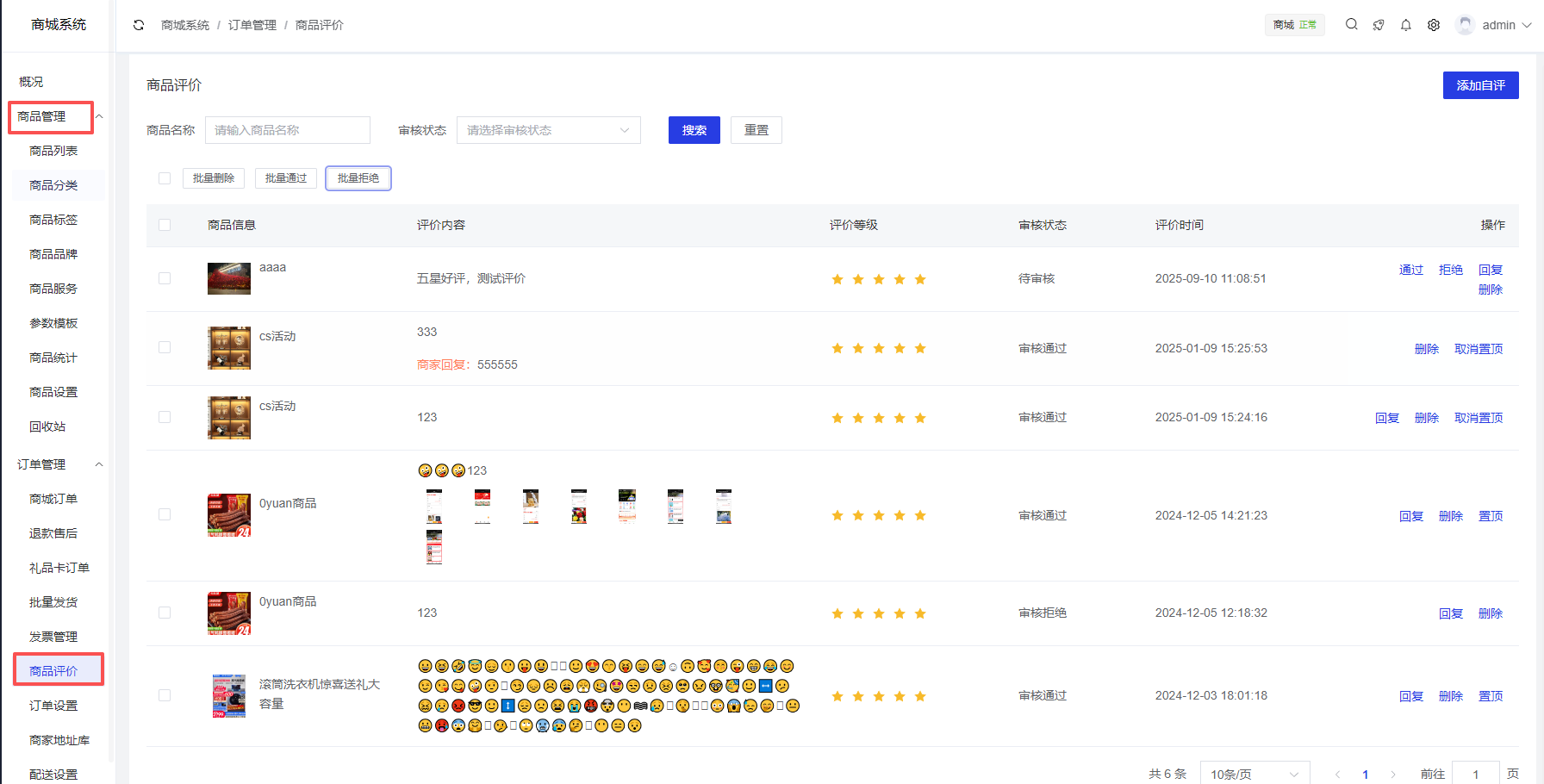Click the 添加自评 button
Screen dimensions: 1544x784
tap(1480, 85)
